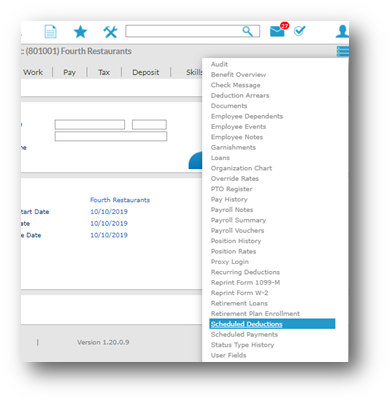391x404 pixels.
Task: Open the tools wrench icon
Action: click(x=110, y=32)
